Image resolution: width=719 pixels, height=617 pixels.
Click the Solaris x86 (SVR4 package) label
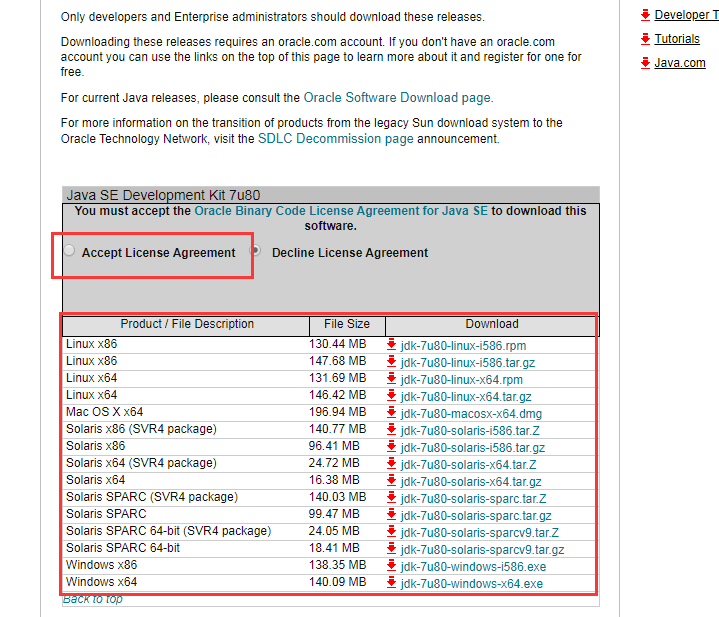point(141,429)
